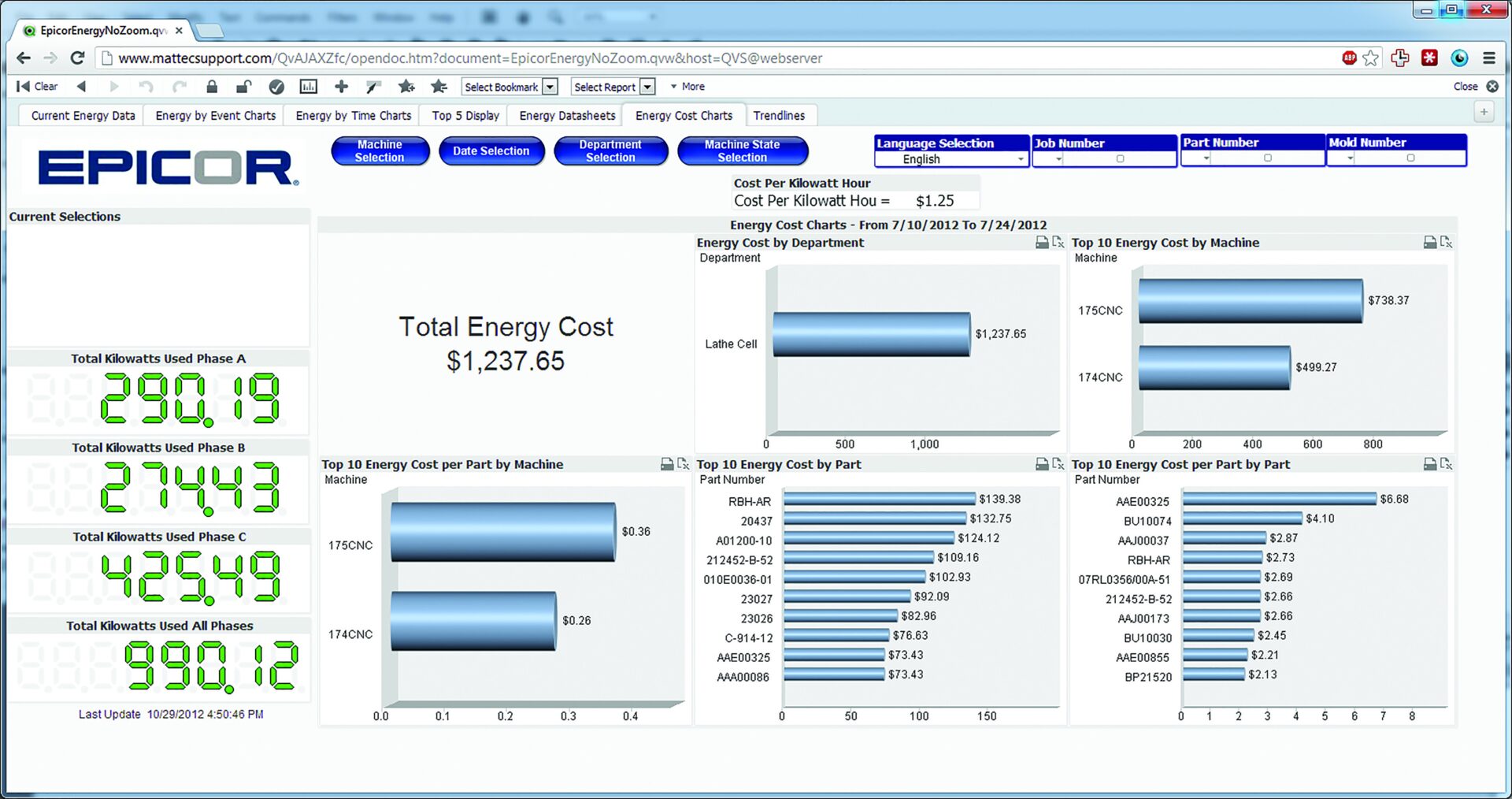Open the Mold Number dropdown arrow
Image resolution: width=1512 pixels, height=799 pixels.
[x=1350, y=158]
